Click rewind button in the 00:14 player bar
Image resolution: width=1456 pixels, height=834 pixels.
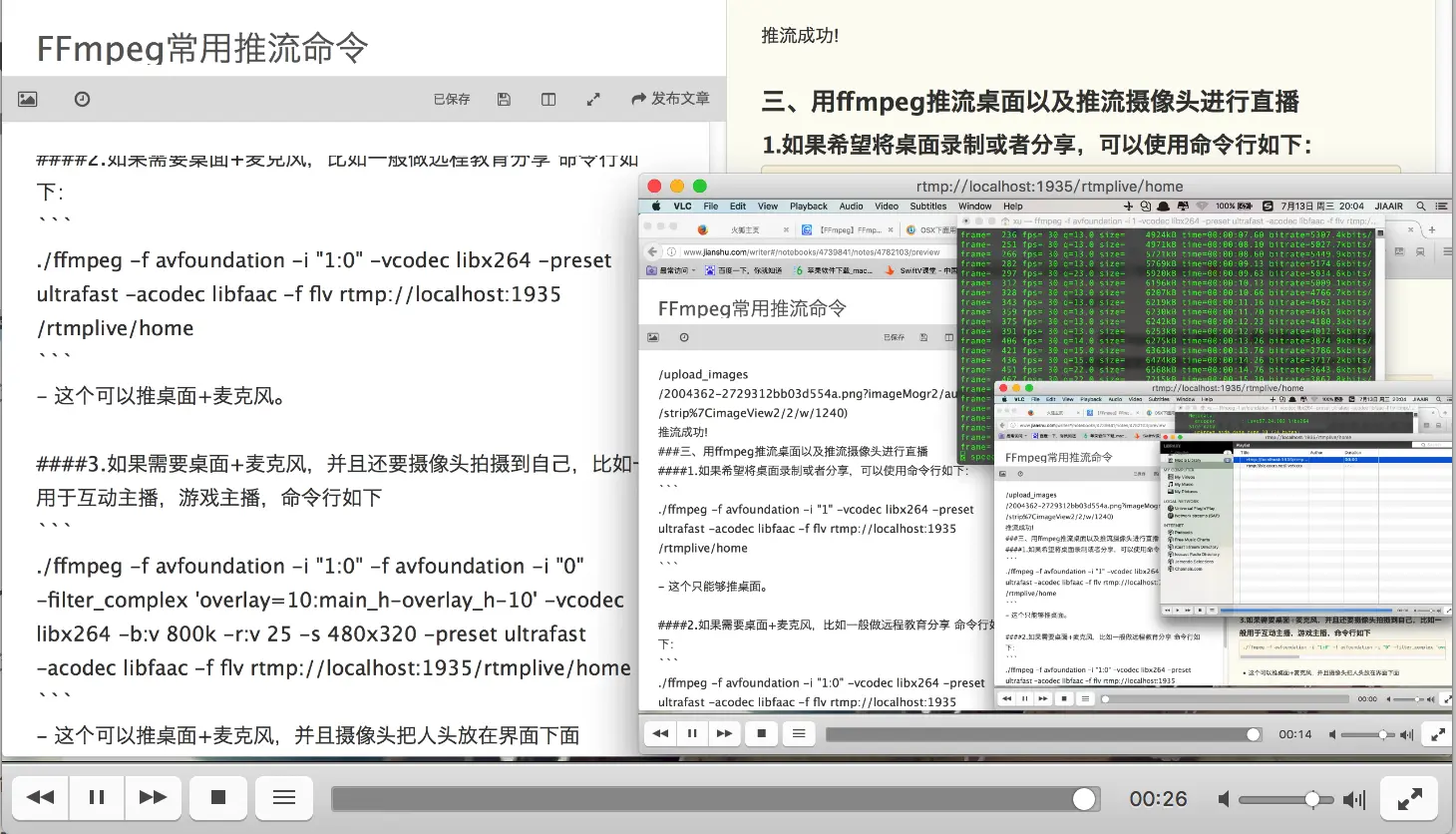660,733
